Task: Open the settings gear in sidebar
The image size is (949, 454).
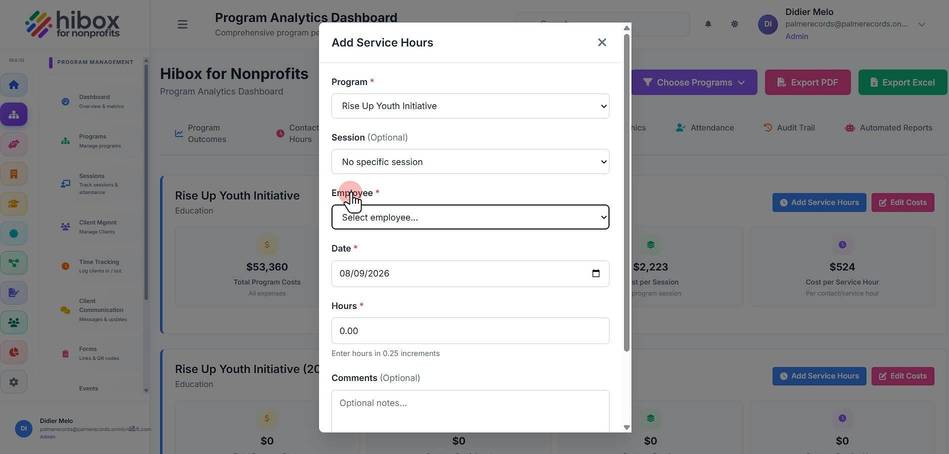Action: (13, 382)
